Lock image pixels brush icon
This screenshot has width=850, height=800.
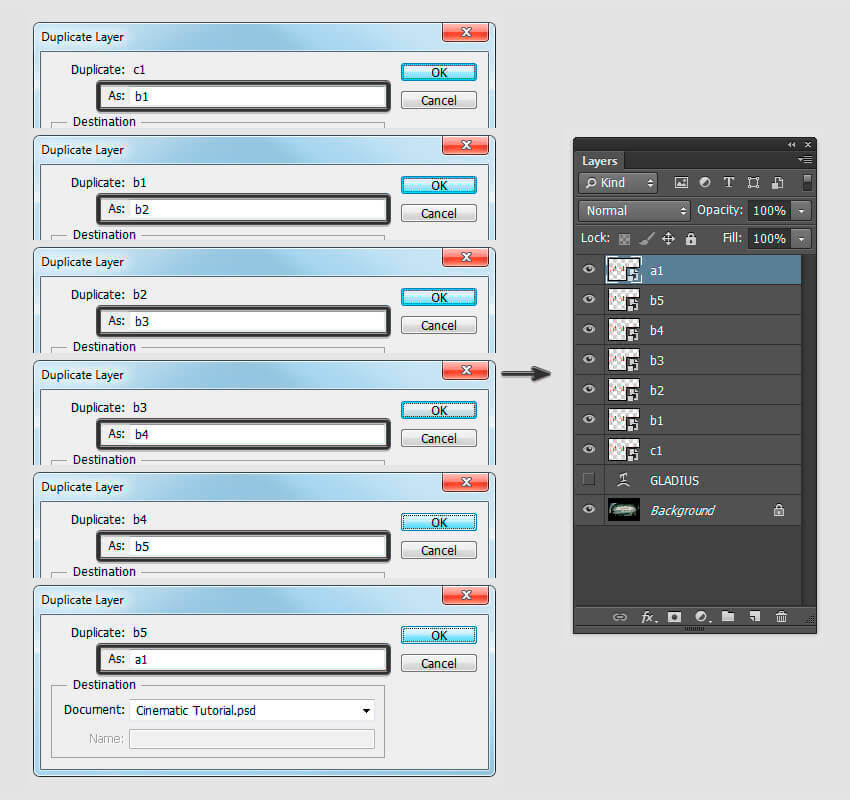click(x=646, y=238)
